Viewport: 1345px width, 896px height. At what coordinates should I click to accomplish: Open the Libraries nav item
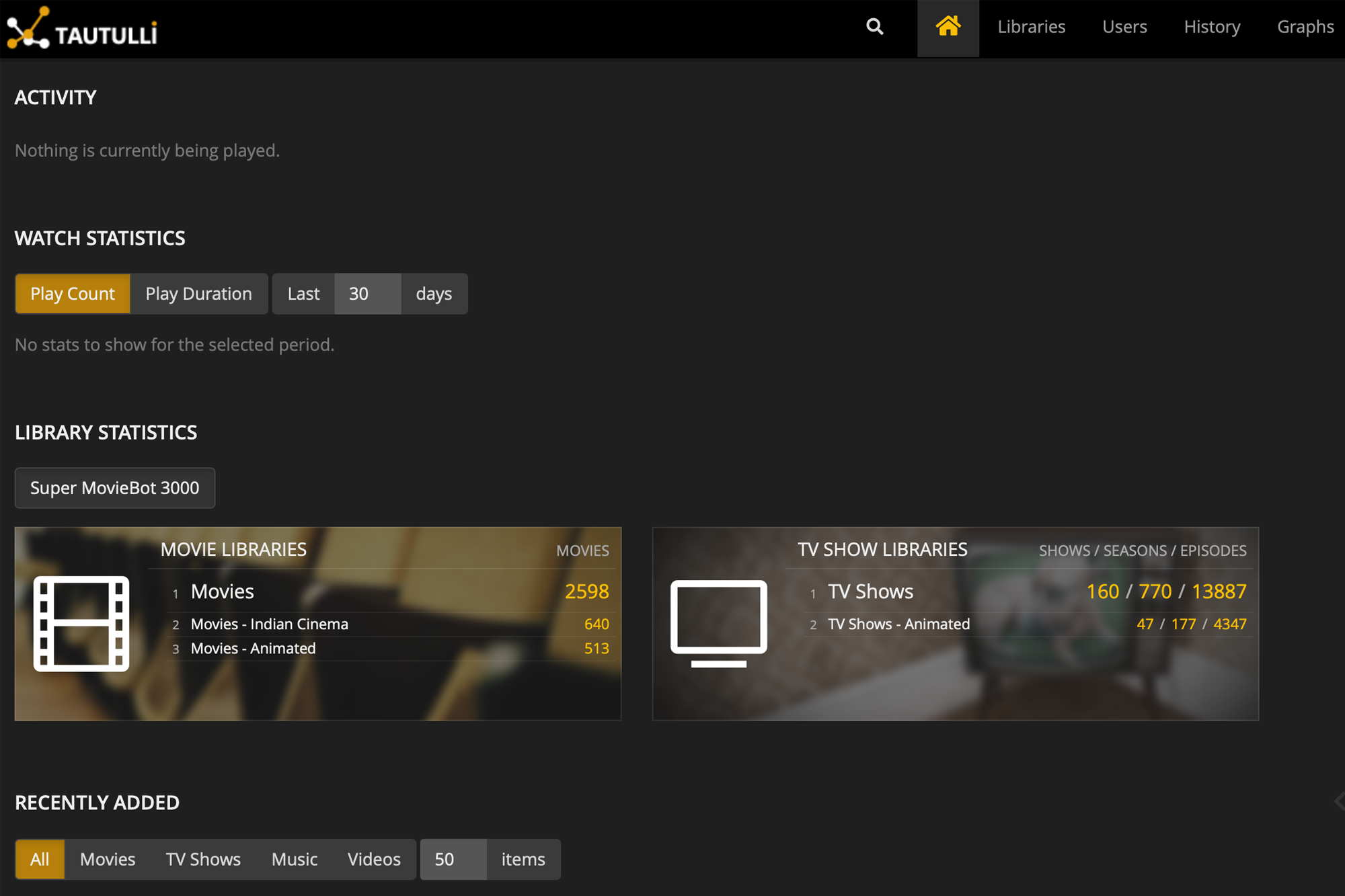click(x=1031, y=27)
